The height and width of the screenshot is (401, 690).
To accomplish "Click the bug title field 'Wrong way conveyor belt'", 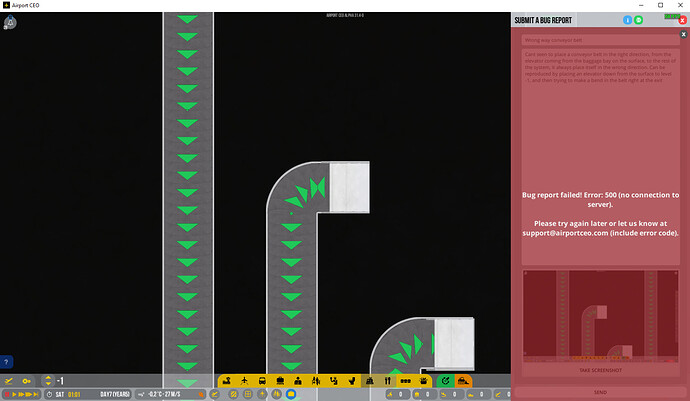I will [x=600, y=40].
